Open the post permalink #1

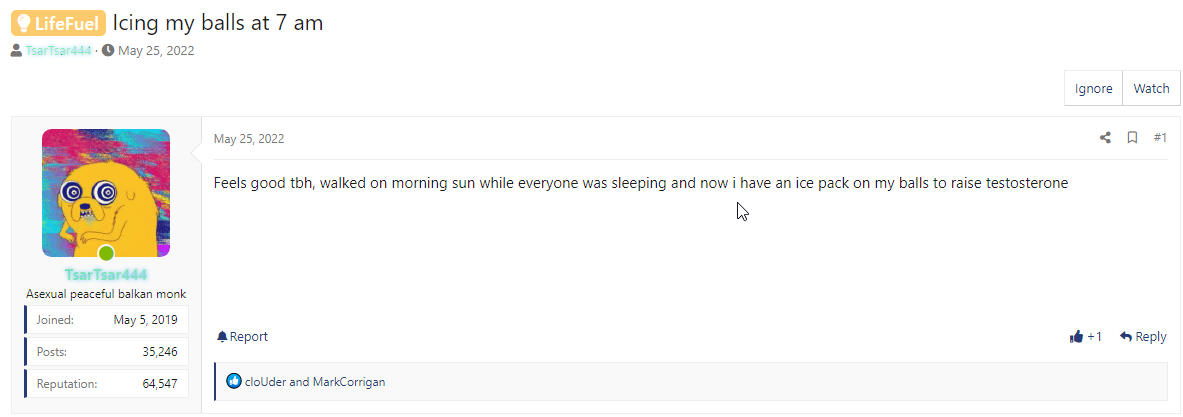coord(1160,137)
